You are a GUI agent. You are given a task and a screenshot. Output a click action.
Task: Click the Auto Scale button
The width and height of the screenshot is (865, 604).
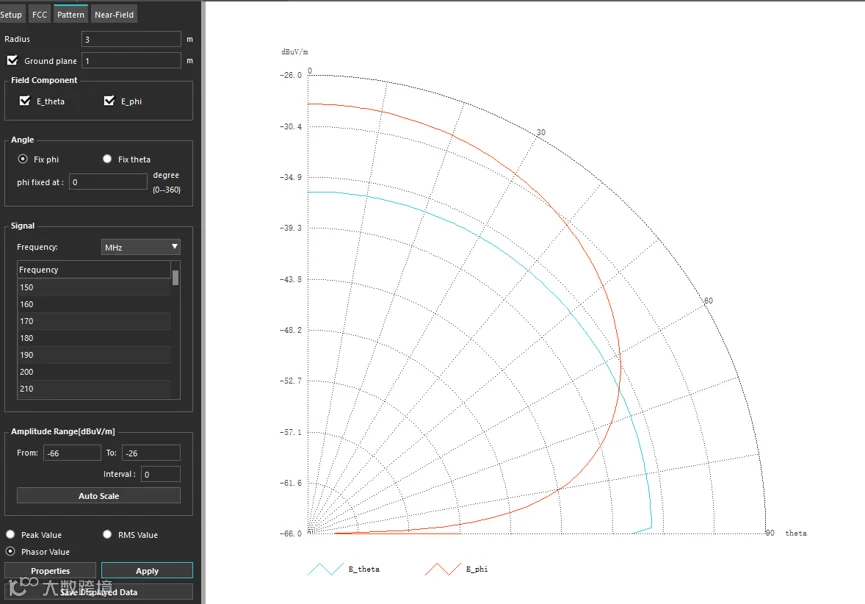(x=99, y=496)
